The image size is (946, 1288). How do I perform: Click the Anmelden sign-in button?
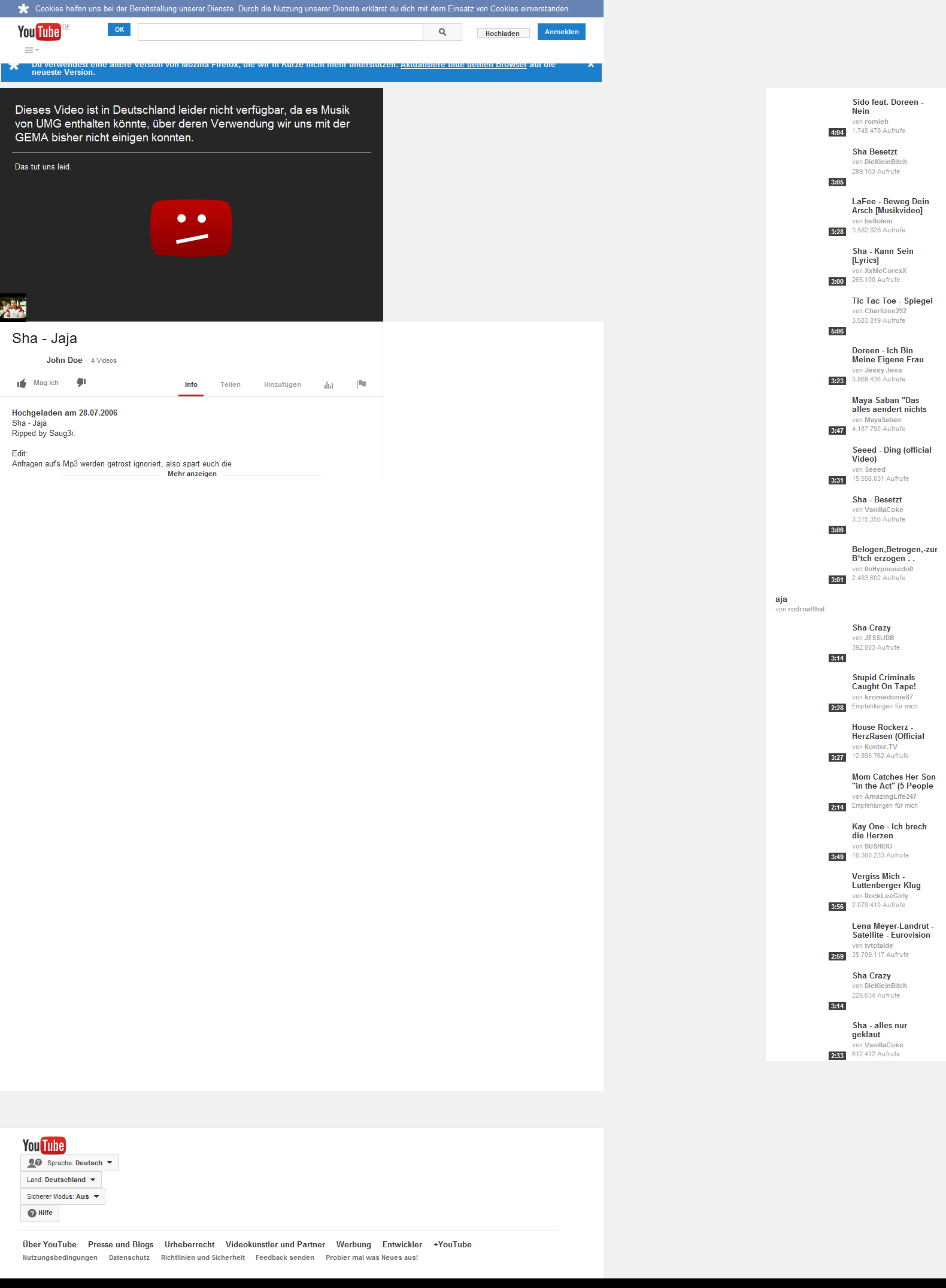coord(562,32)
